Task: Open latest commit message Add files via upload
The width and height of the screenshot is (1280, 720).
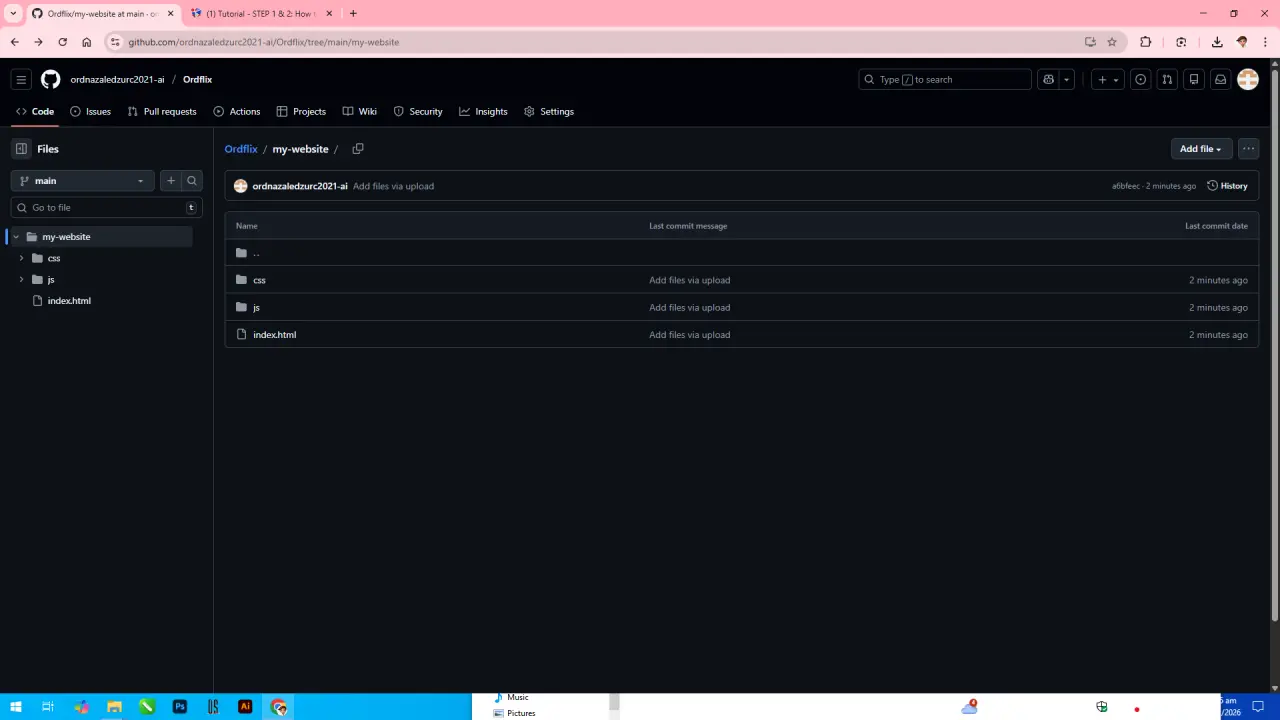Action: (393, 186)
